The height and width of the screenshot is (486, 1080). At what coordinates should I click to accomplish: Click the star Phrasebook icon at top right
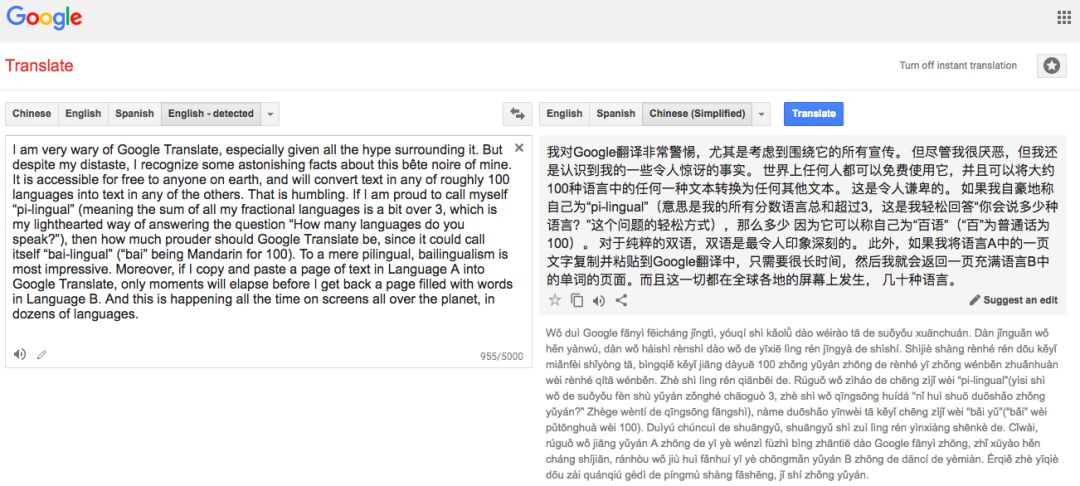[1052, 65]
